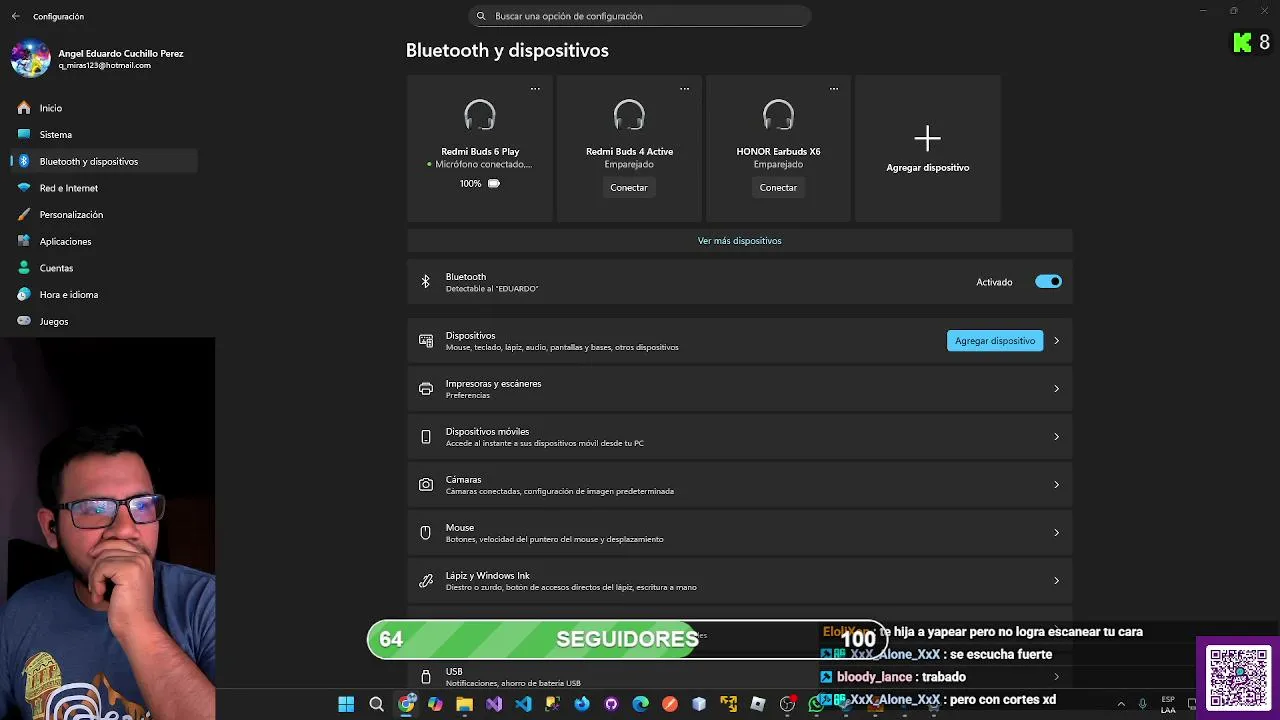Click the battery icon showing 100%

click(x=493, y=184)
